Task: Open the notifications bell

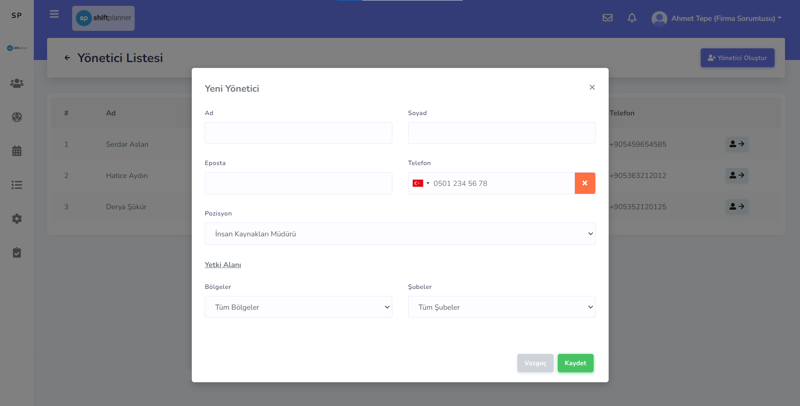Action: pos(632,18)
